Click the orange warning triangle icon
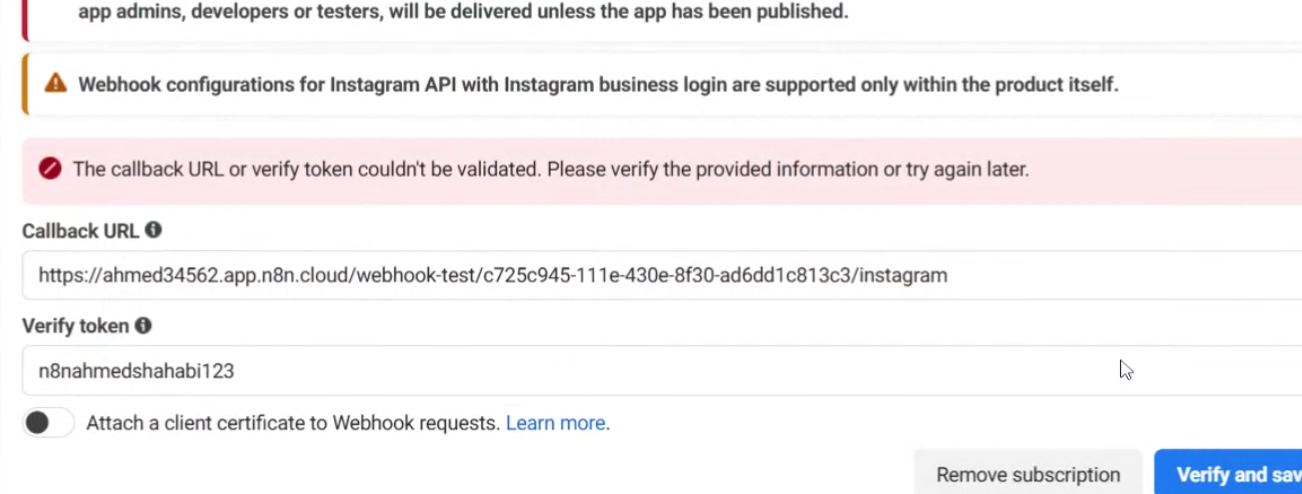The height and width of the screenshot is (494, 1302). [x=56, y=84]
